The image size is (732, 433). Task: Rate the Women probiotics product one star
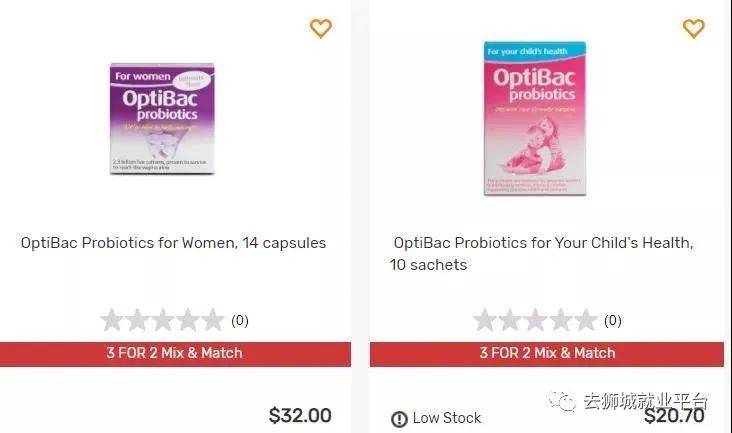(x=112, y=320)
